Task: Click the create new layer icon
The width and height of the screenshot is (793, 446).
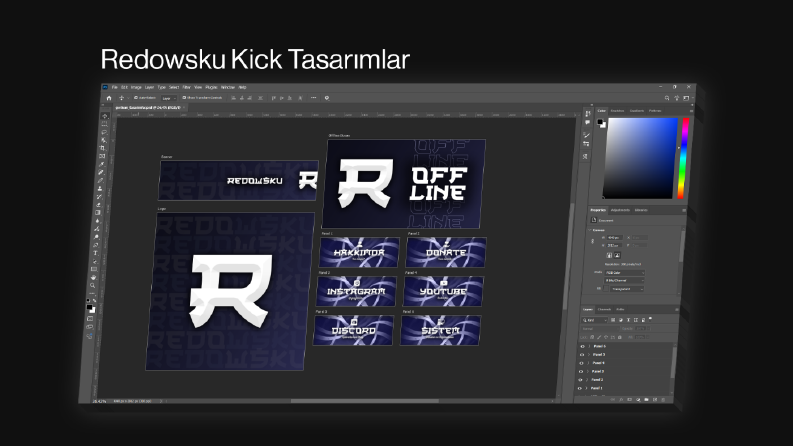Action: click(x=655, y=399)
